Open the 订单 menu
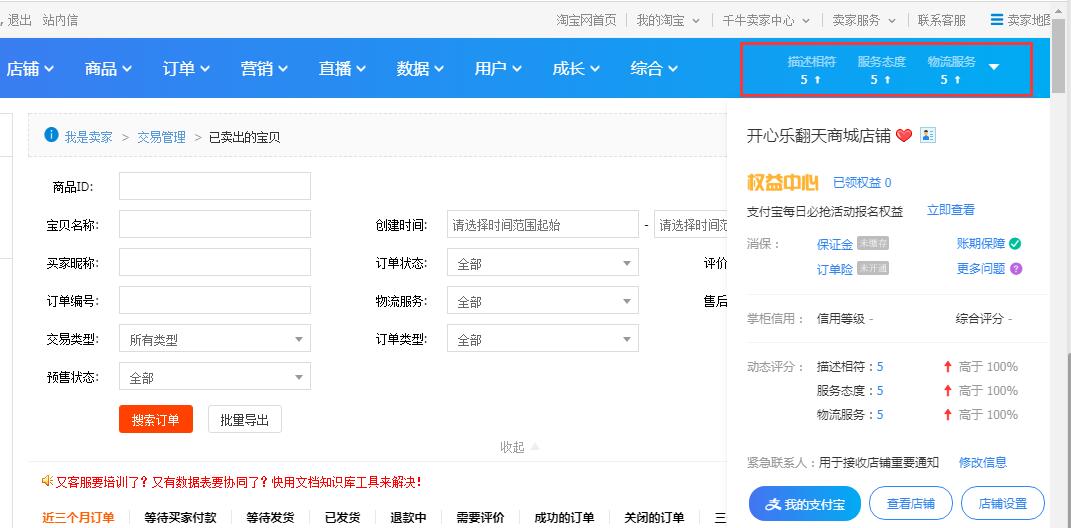Screen dimensions: 1071x528 [186, 68]
